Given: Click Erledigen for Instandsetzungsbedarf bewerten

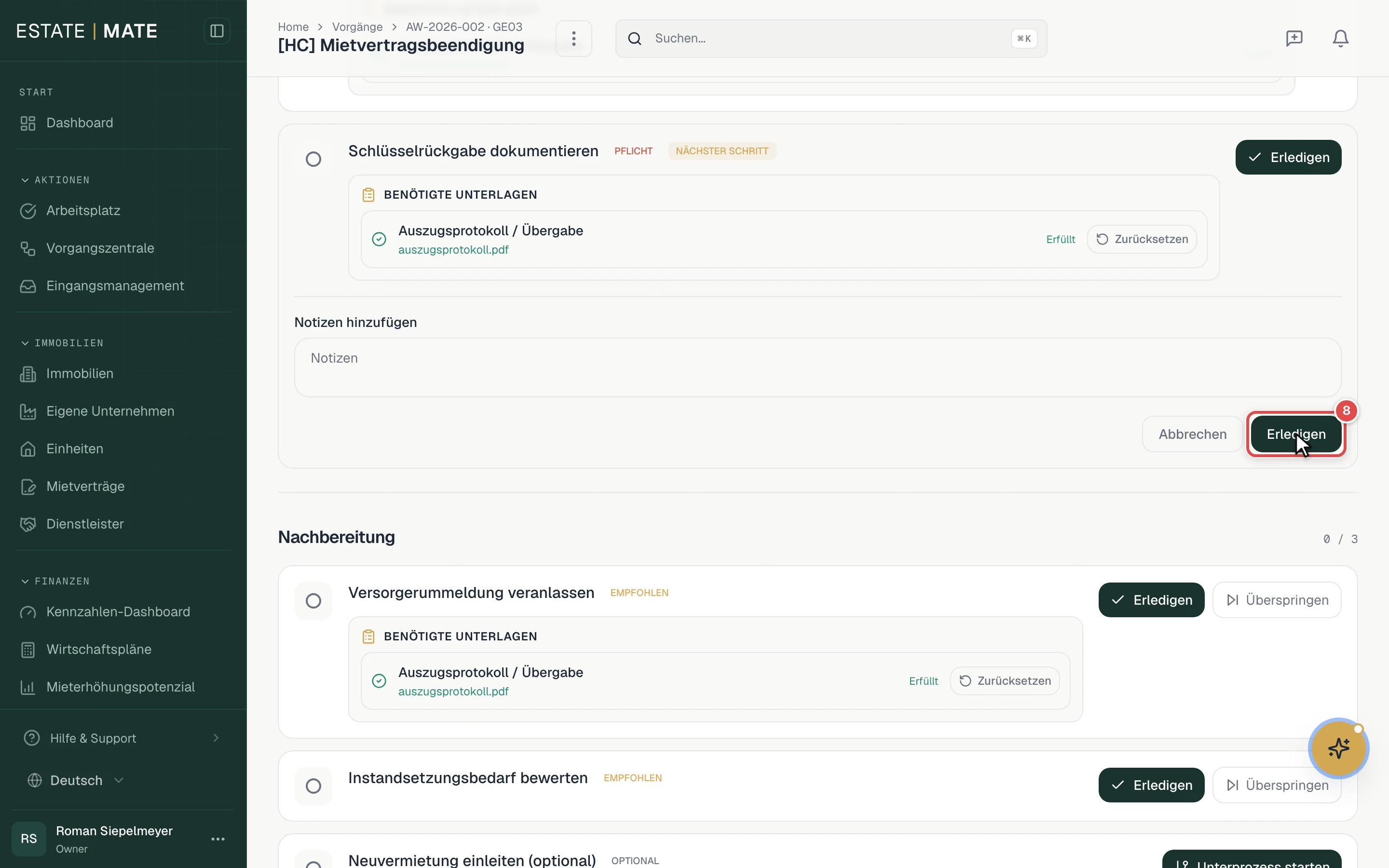Looking at the screenshot, I should tap(1151, 785).
